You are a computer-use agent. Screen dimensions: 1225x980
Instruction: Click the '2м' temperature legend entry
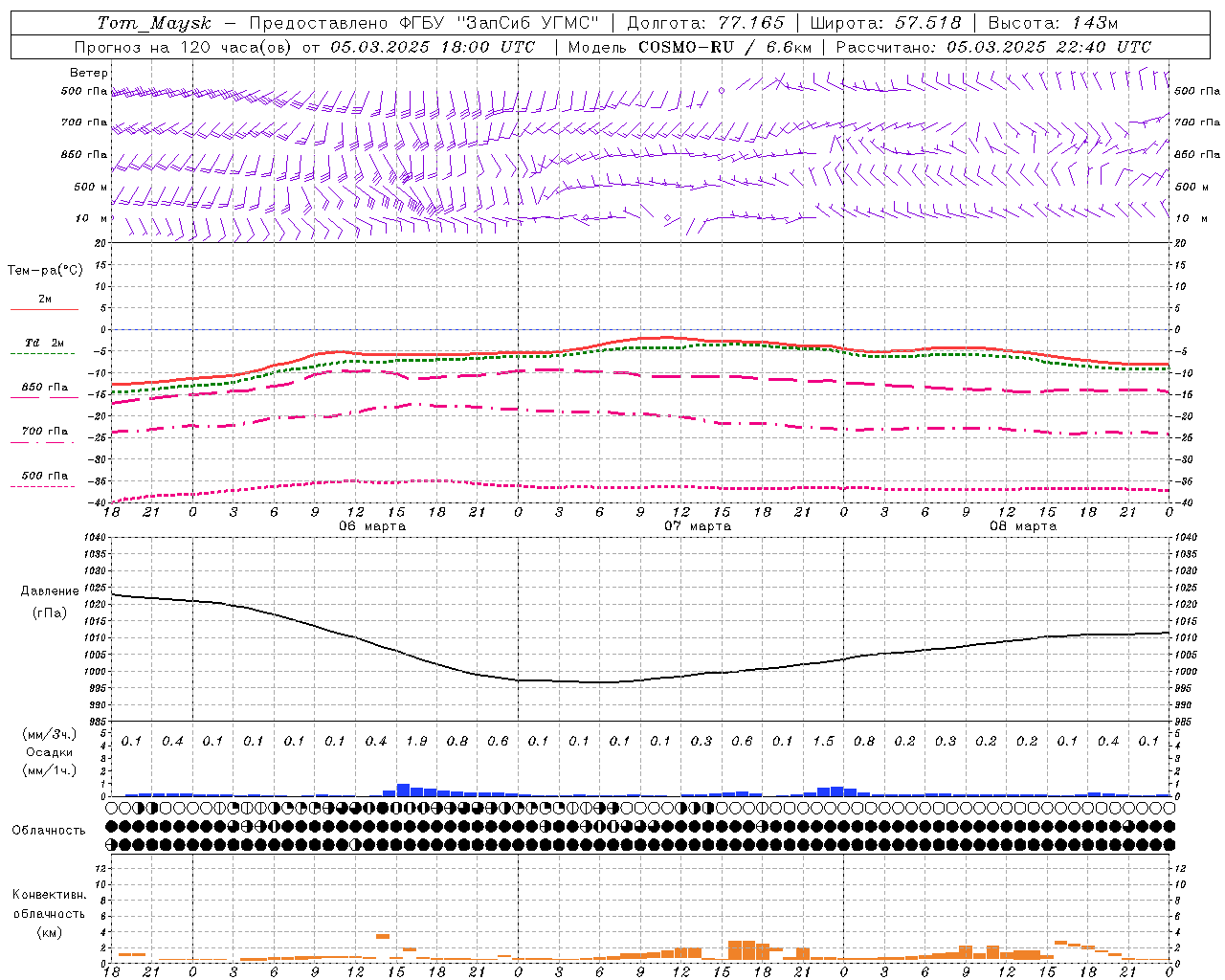click(45, 300)
